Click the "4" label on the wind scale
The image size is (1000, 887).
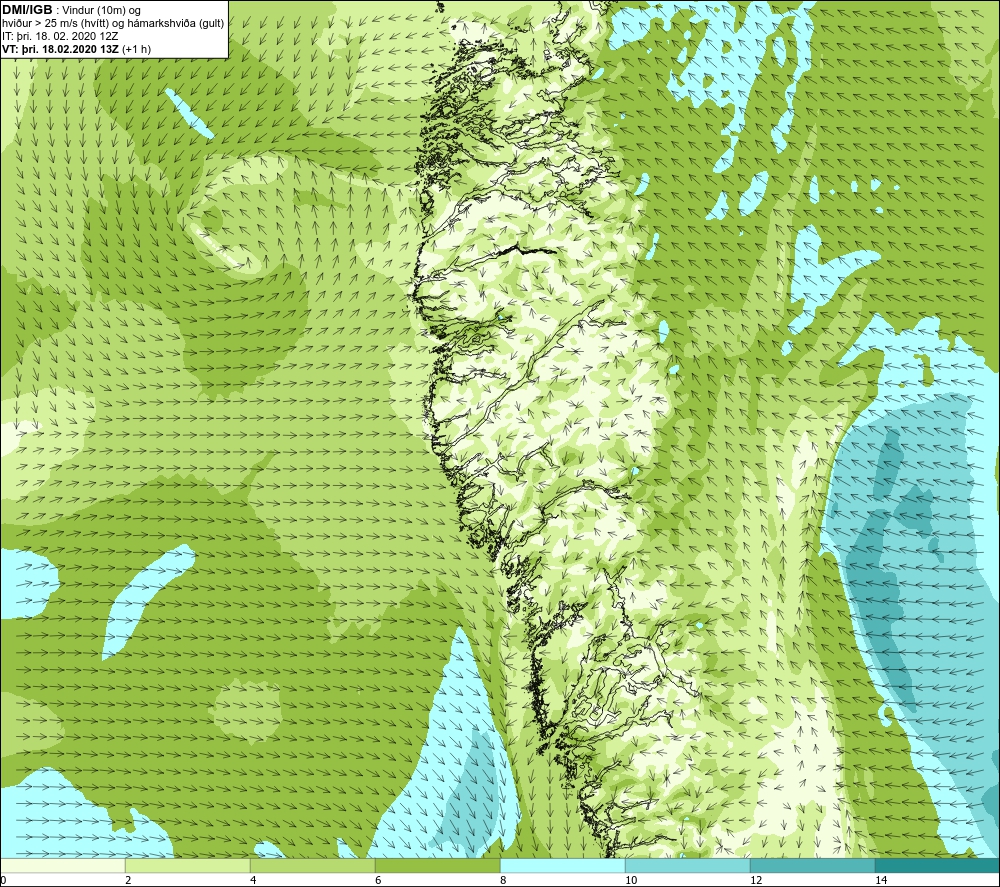[x=253, y=880]
